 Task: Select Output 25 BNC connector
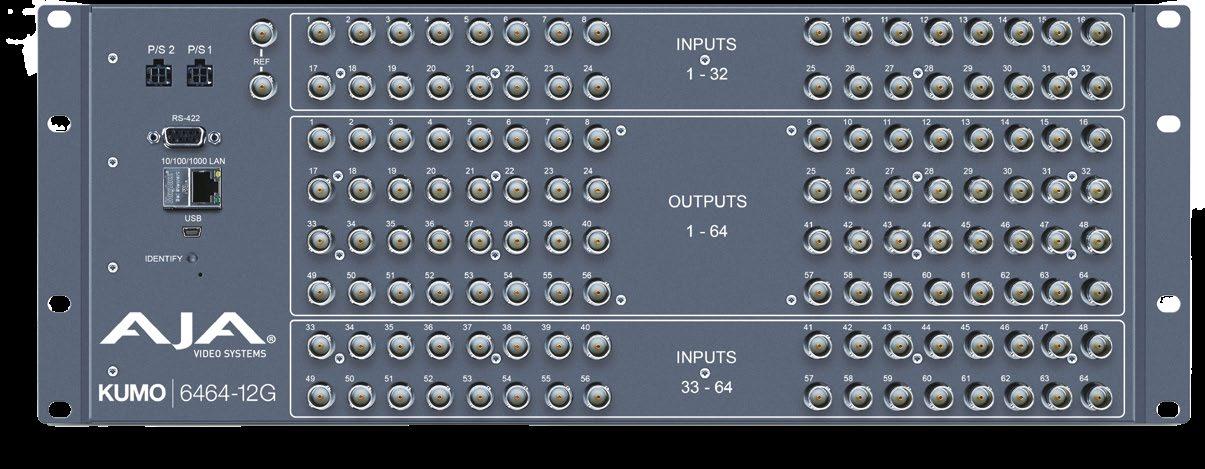click(x=819, y=188)
